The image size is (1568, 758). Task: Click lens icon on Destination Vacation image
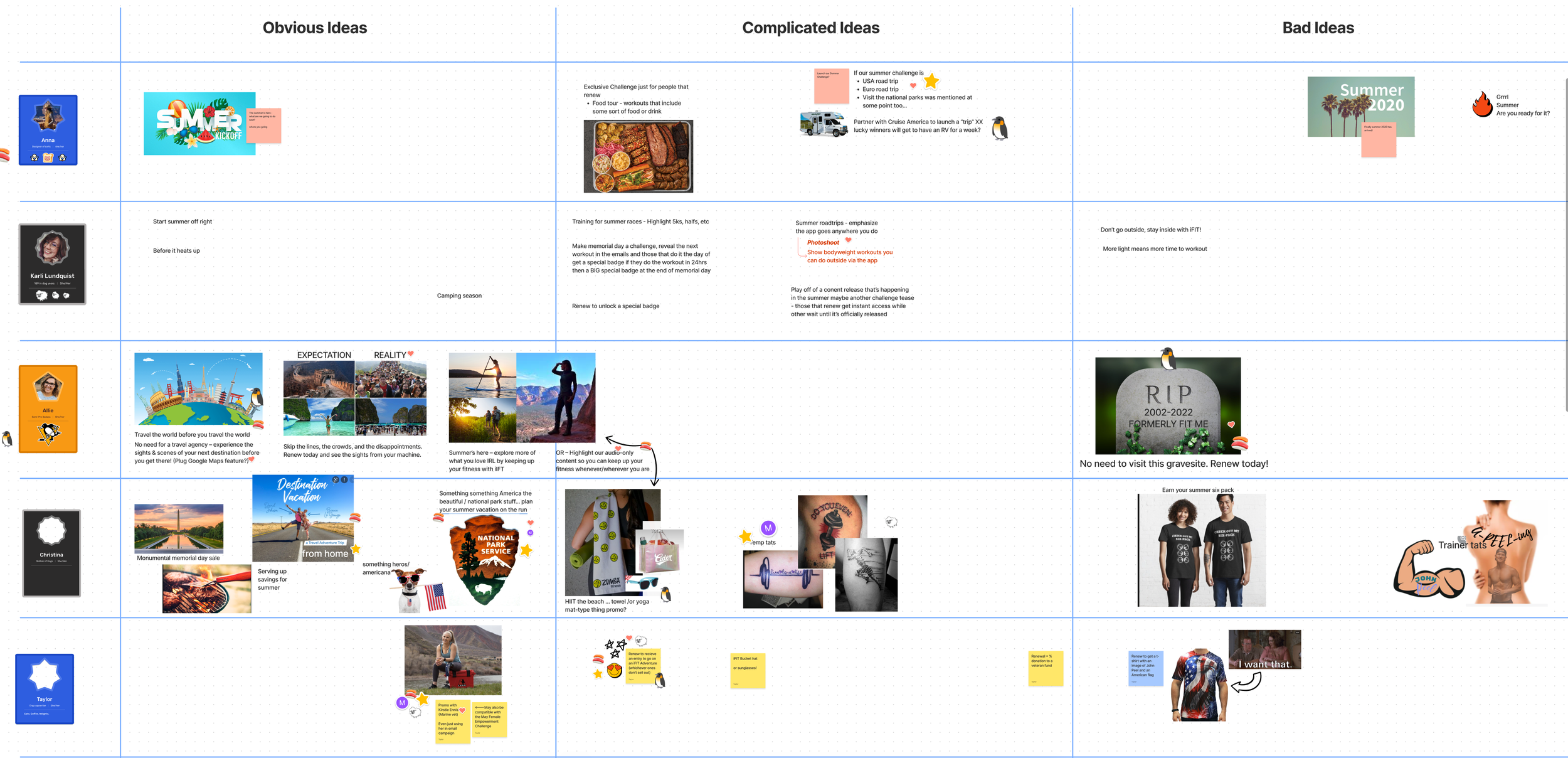pyautogui.click(x=336, y=479)
